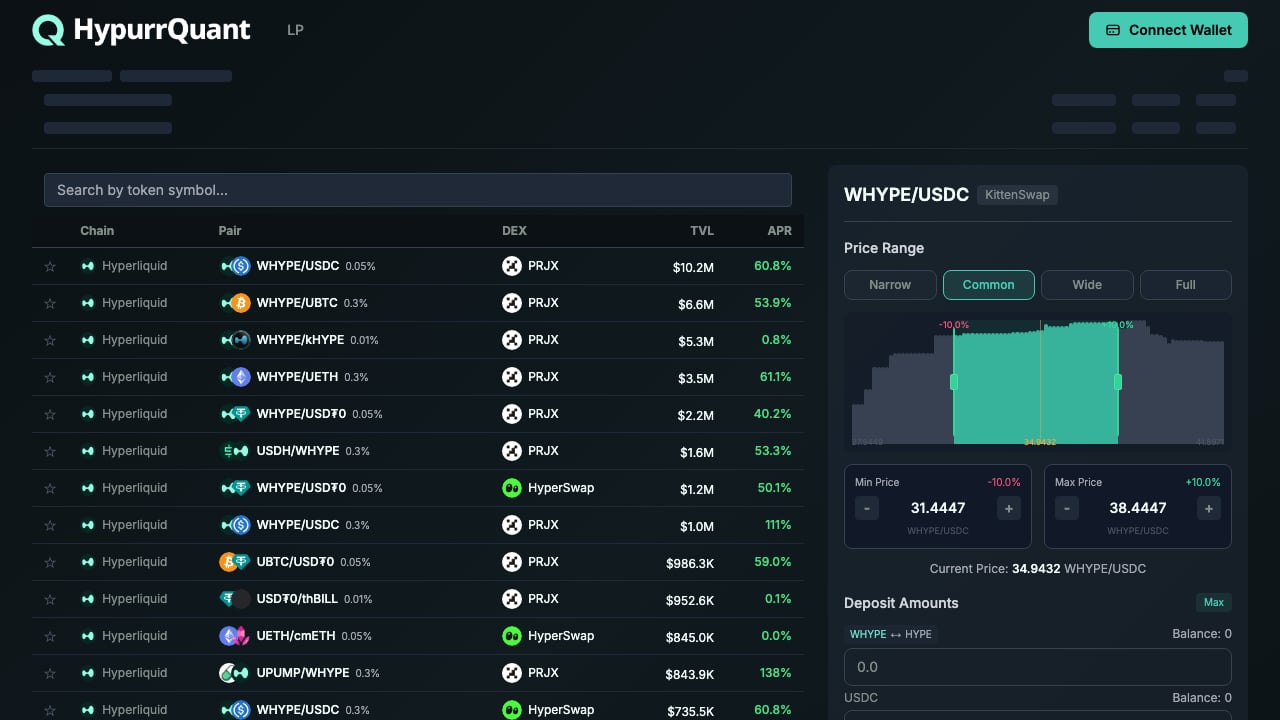Click the PRJX logo in the WHYPE/UETH row

pyautogui.click(x=512, y=377)
